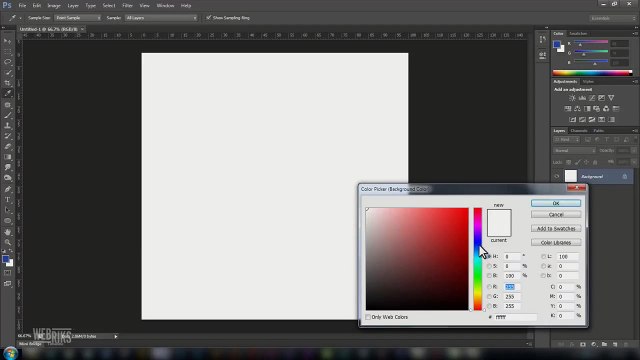Click the red-black color field in Color Picker
This screenshot has height=360, width=640.
click(x=417, y=259)
